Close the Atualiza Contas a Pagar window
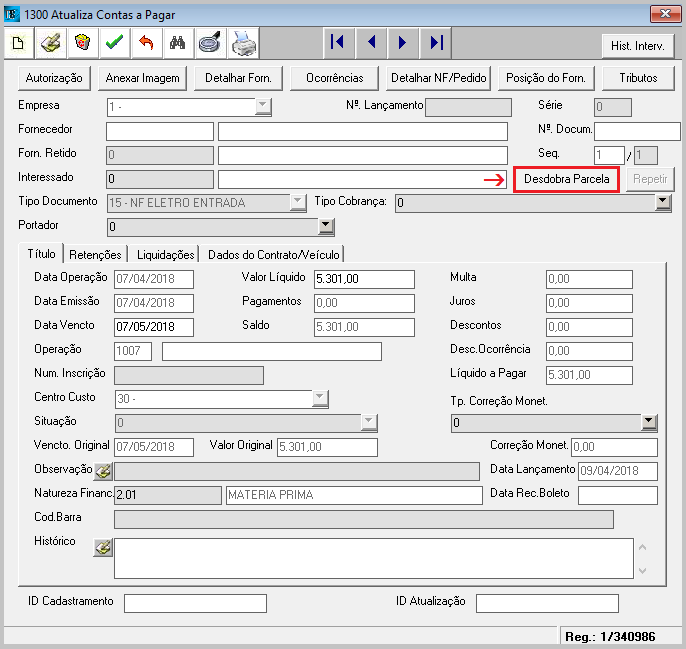Screen dimensions: 686x649 [665, 14]
